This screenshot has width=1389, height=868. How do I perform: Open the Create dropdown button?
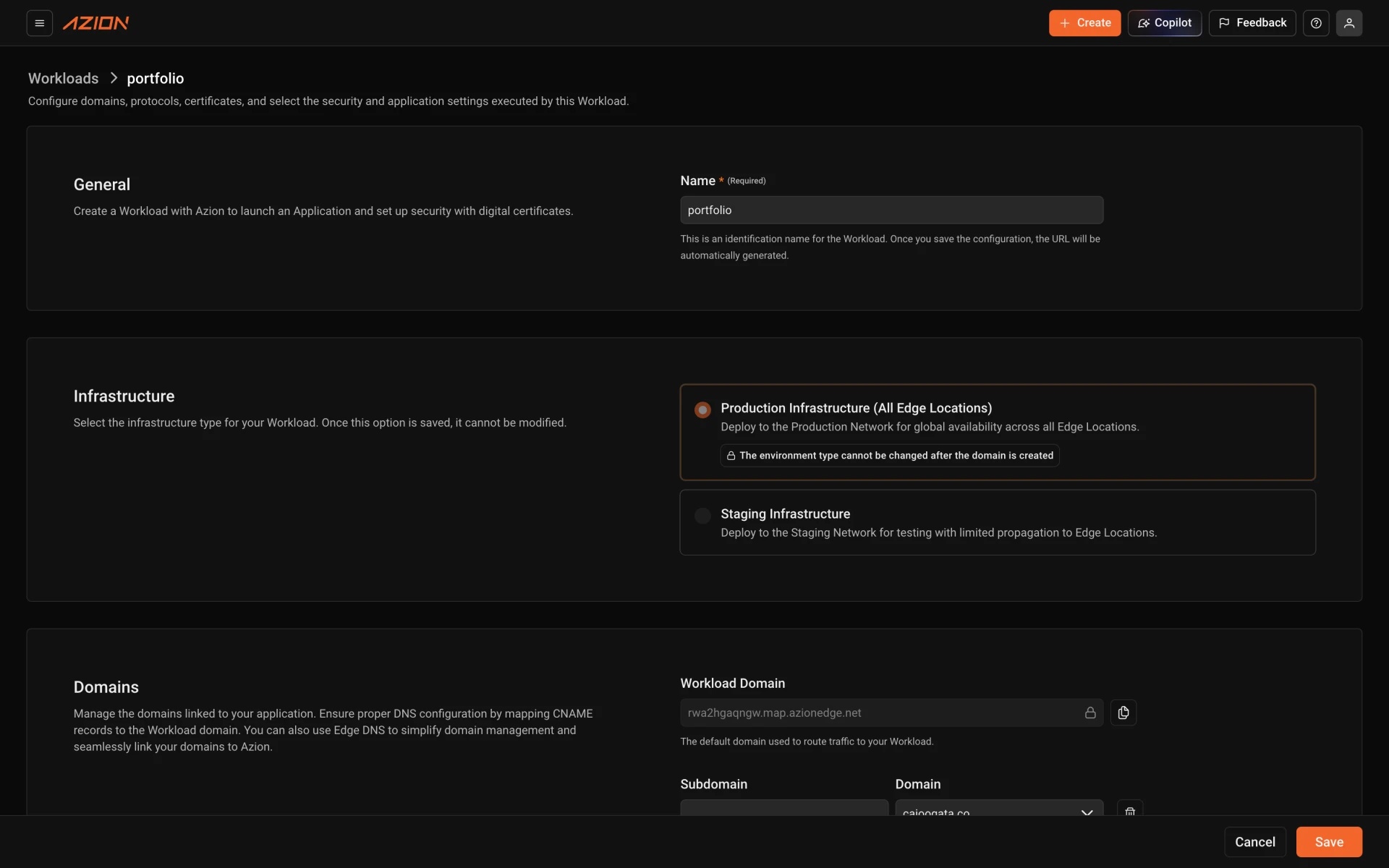(1085, 23)
